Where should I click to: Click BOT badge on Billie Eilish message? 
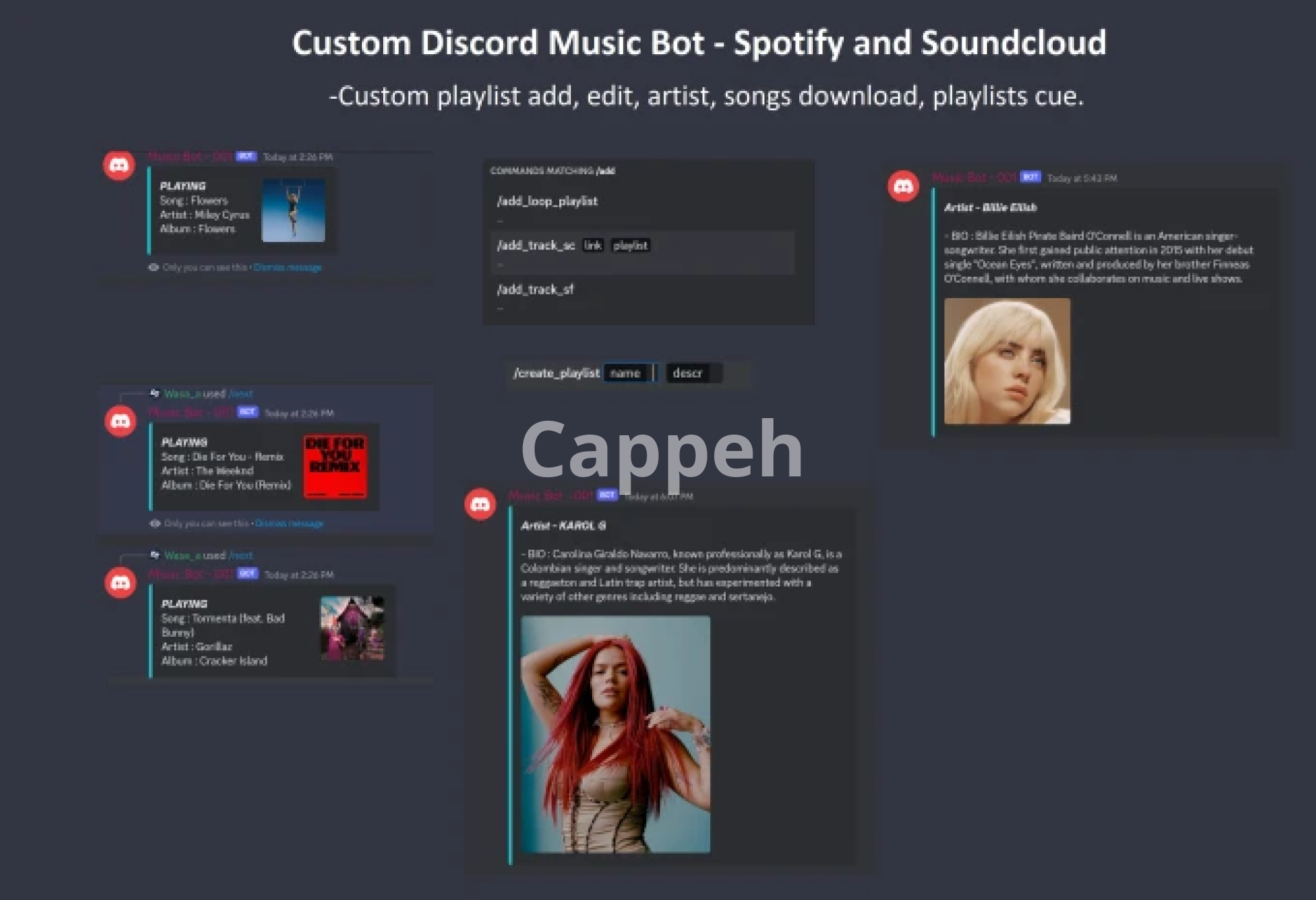point(1030,177)
